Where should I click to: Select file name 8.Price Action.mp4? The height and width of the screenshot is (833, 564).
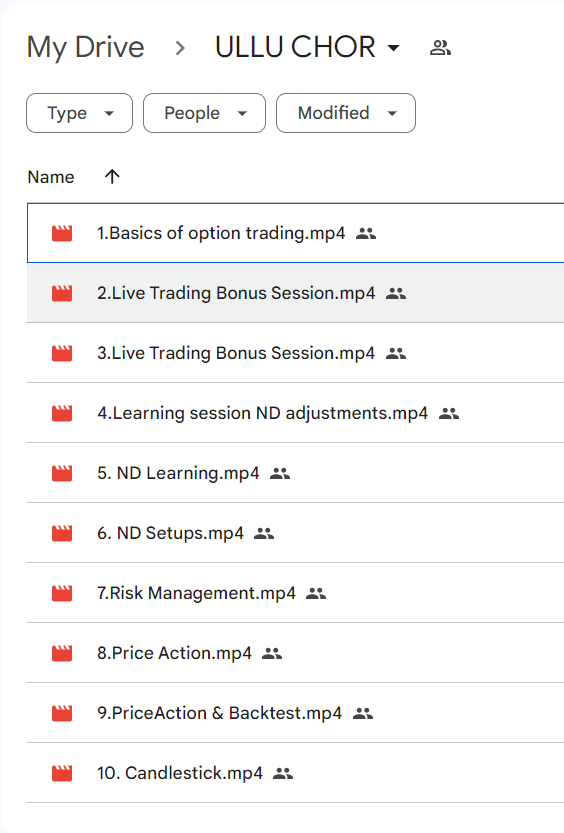tap(174, 653)
